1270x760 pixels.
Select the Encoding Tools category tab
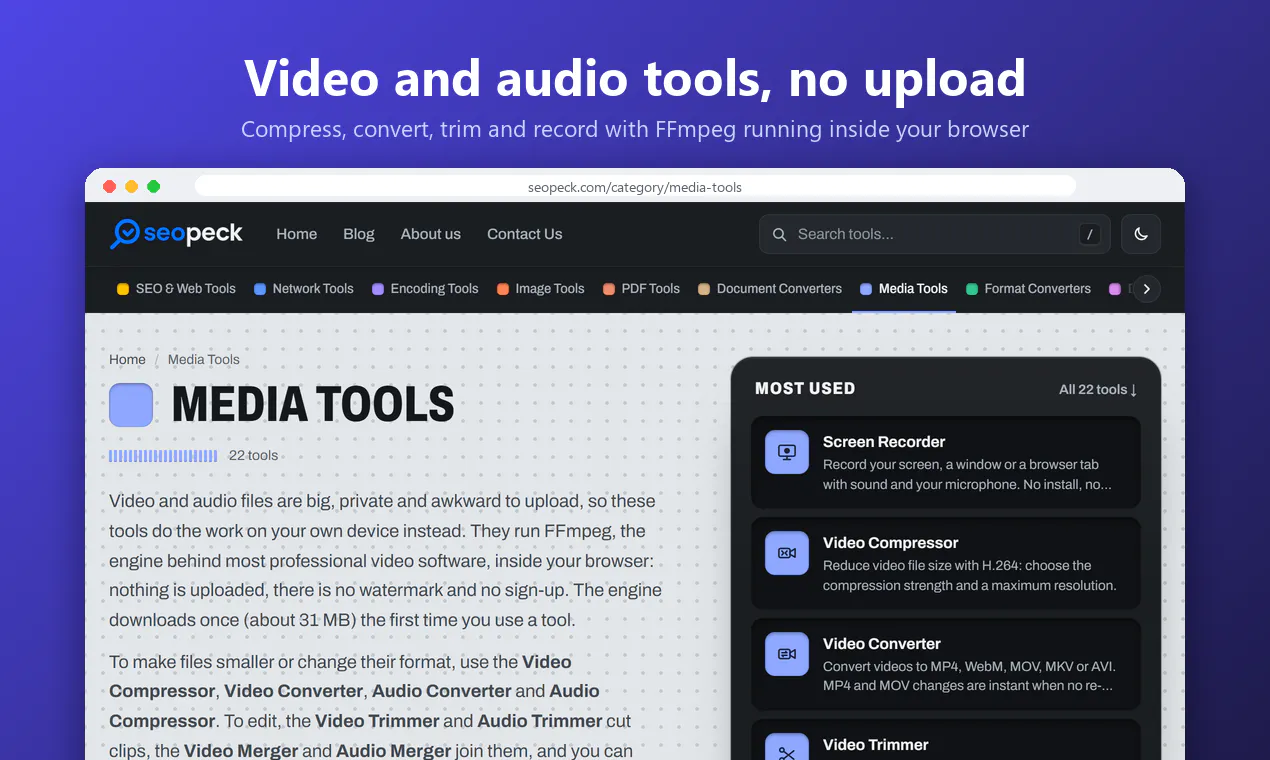(x=425, y=289)
